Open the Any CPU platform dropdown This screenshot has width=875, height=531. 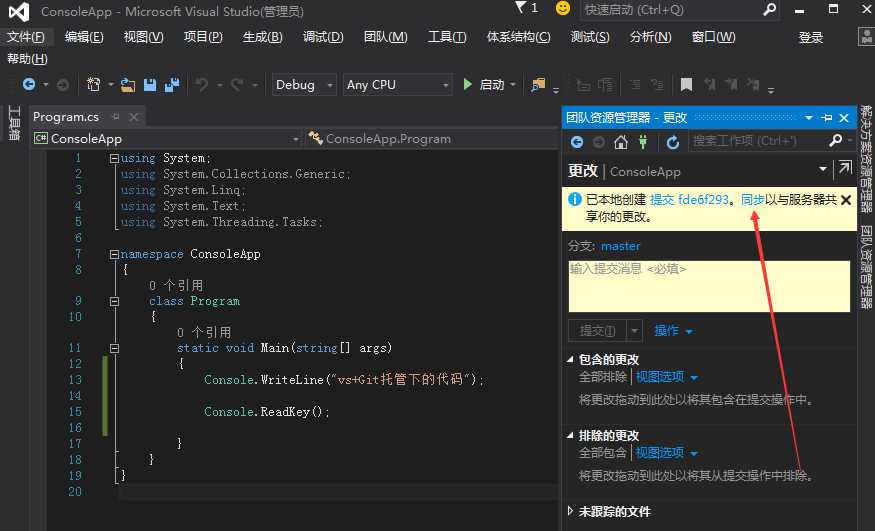point(445,85)
